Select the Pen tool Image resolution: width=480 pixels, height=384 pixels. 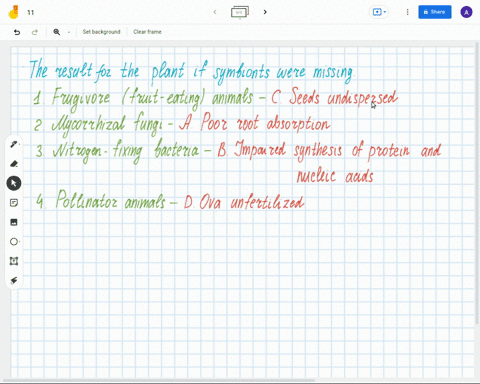click(x=14, y=144)
